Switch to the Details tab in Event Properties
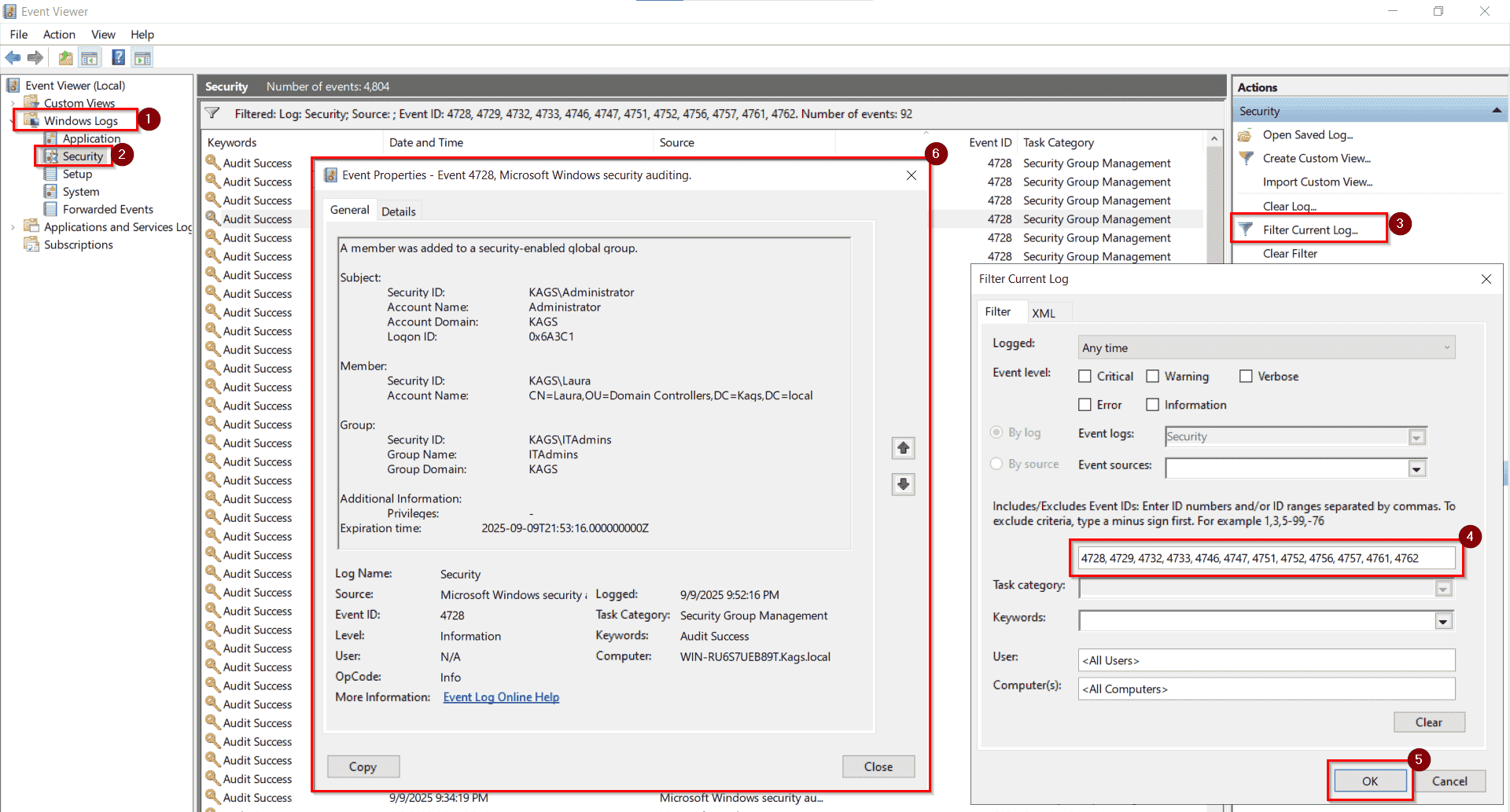This screenshot has width=1510, height=812. 399,210
